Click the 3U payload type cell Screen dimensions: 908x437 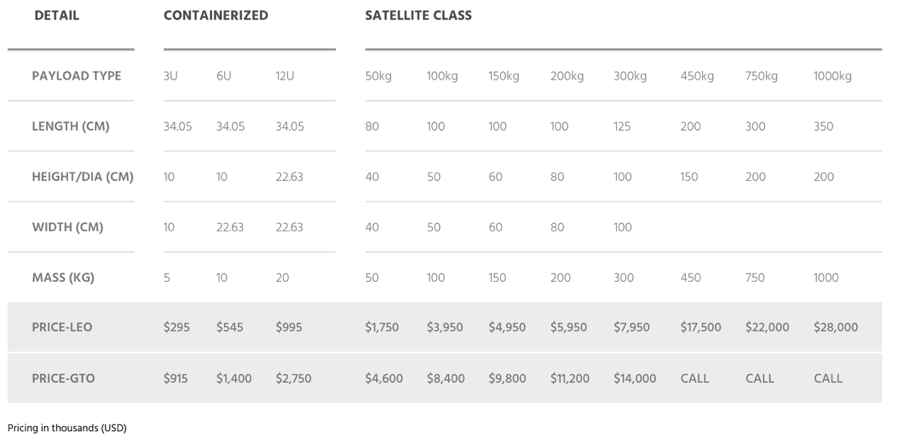pyautogui.click(x=170, y=76)
